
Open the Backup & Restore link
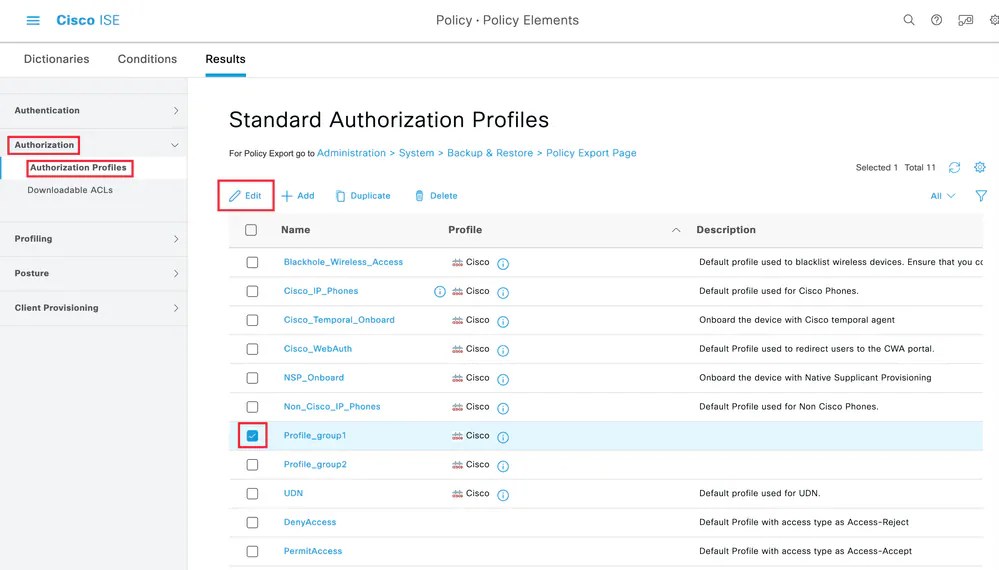coord(490,153)
